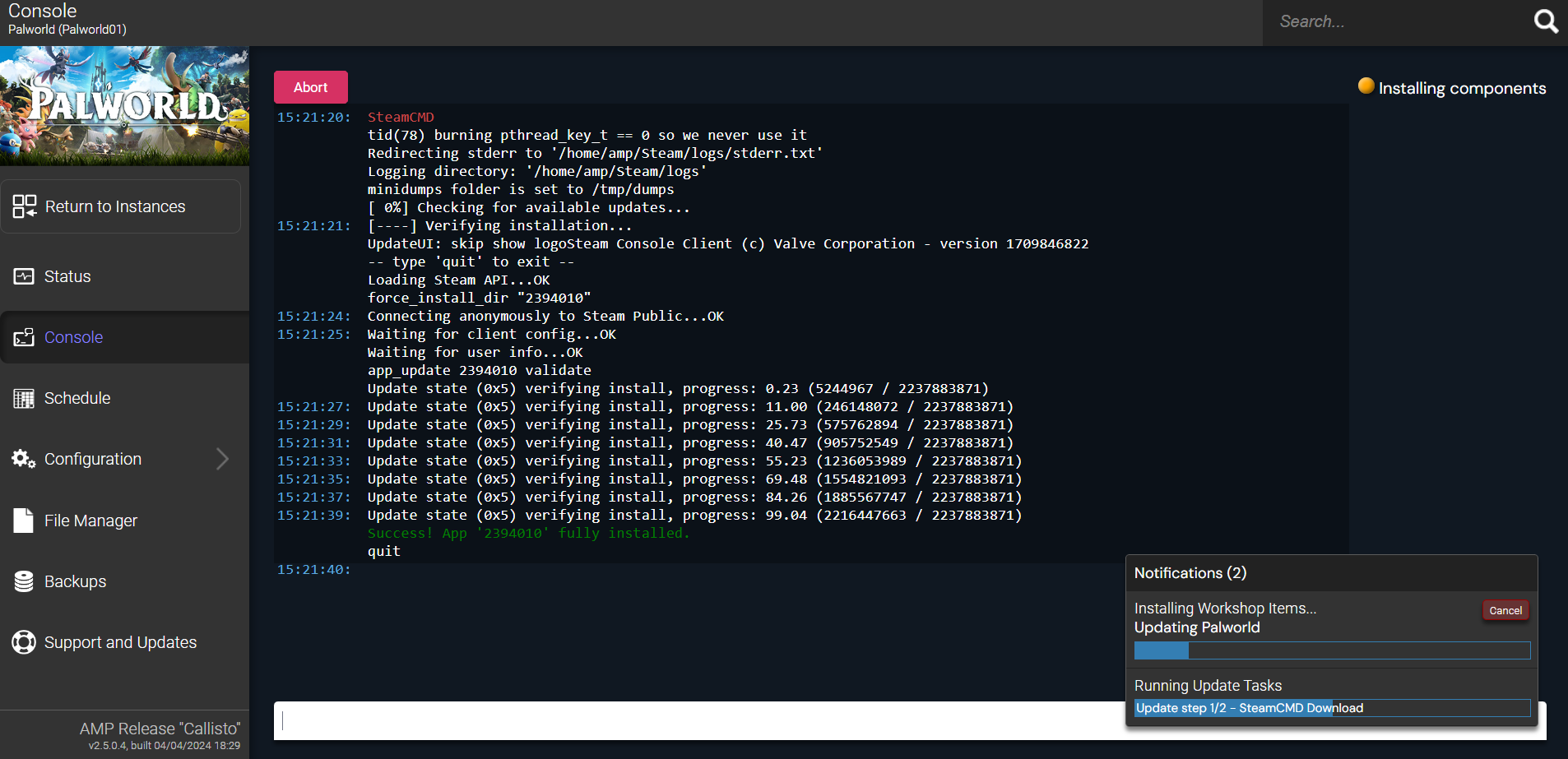This screenshot has height=759, width=1568.
Task: Click the force_install_dir log line
Action: click(x=479, y=298)
